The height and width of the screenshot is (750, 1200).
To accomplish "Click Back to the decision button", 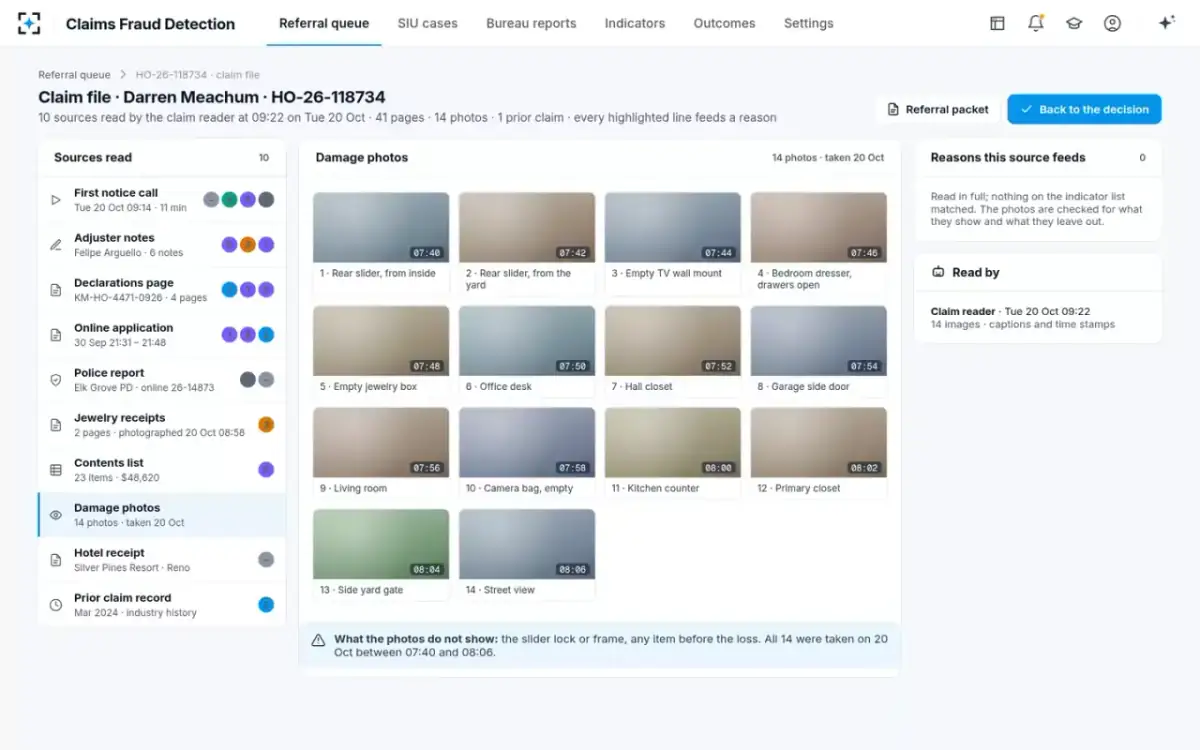I will [x=1084, y=109].
